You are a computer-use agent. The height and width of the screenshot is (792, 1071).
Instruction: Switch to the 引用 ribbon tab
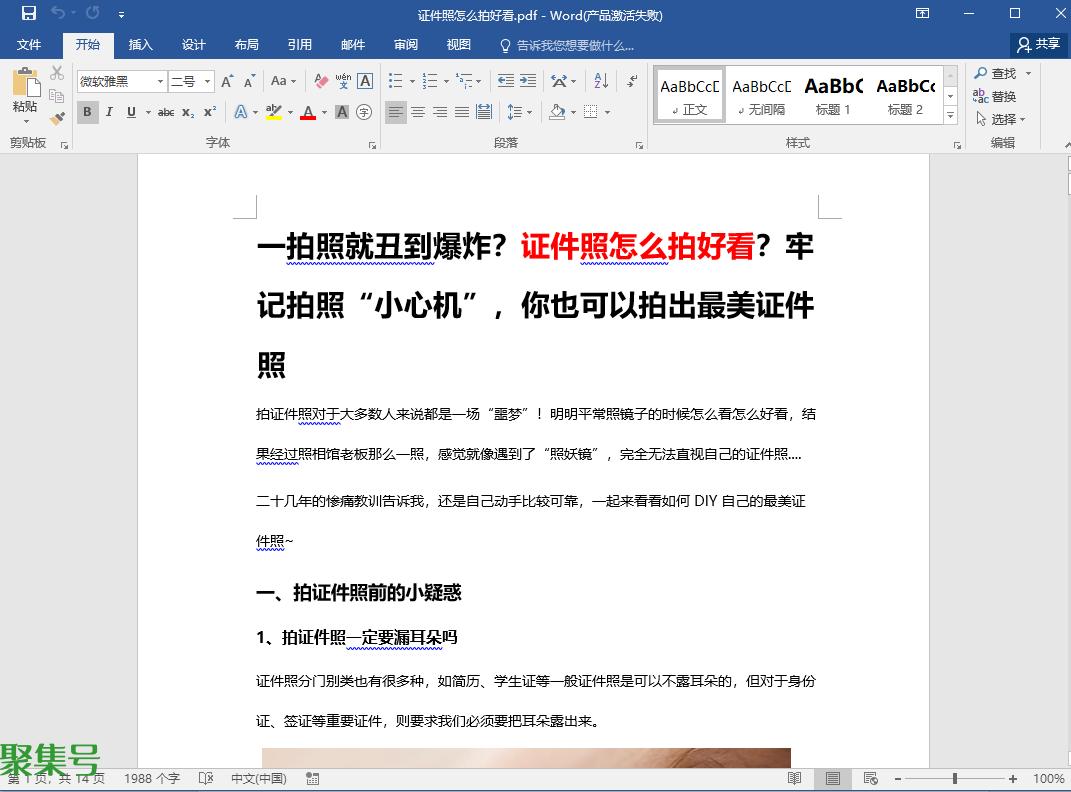click(x=301, y=44)
